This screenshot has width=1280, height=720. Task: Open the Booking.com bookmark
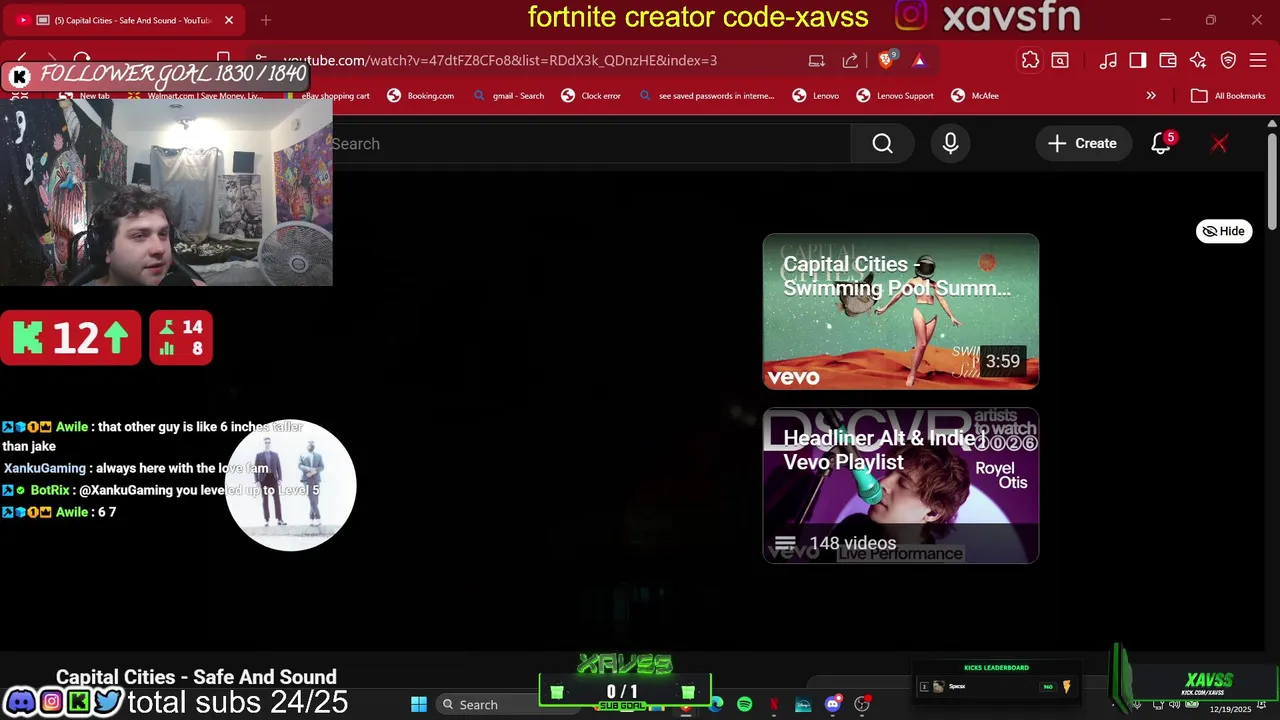(x=421, y=96)
